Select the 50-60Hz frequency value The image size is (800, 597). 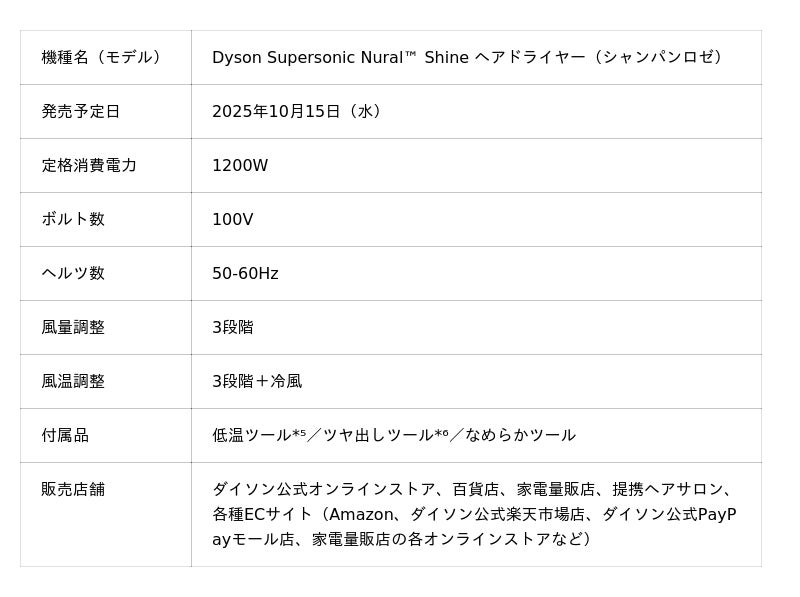(x=245, y=273)
